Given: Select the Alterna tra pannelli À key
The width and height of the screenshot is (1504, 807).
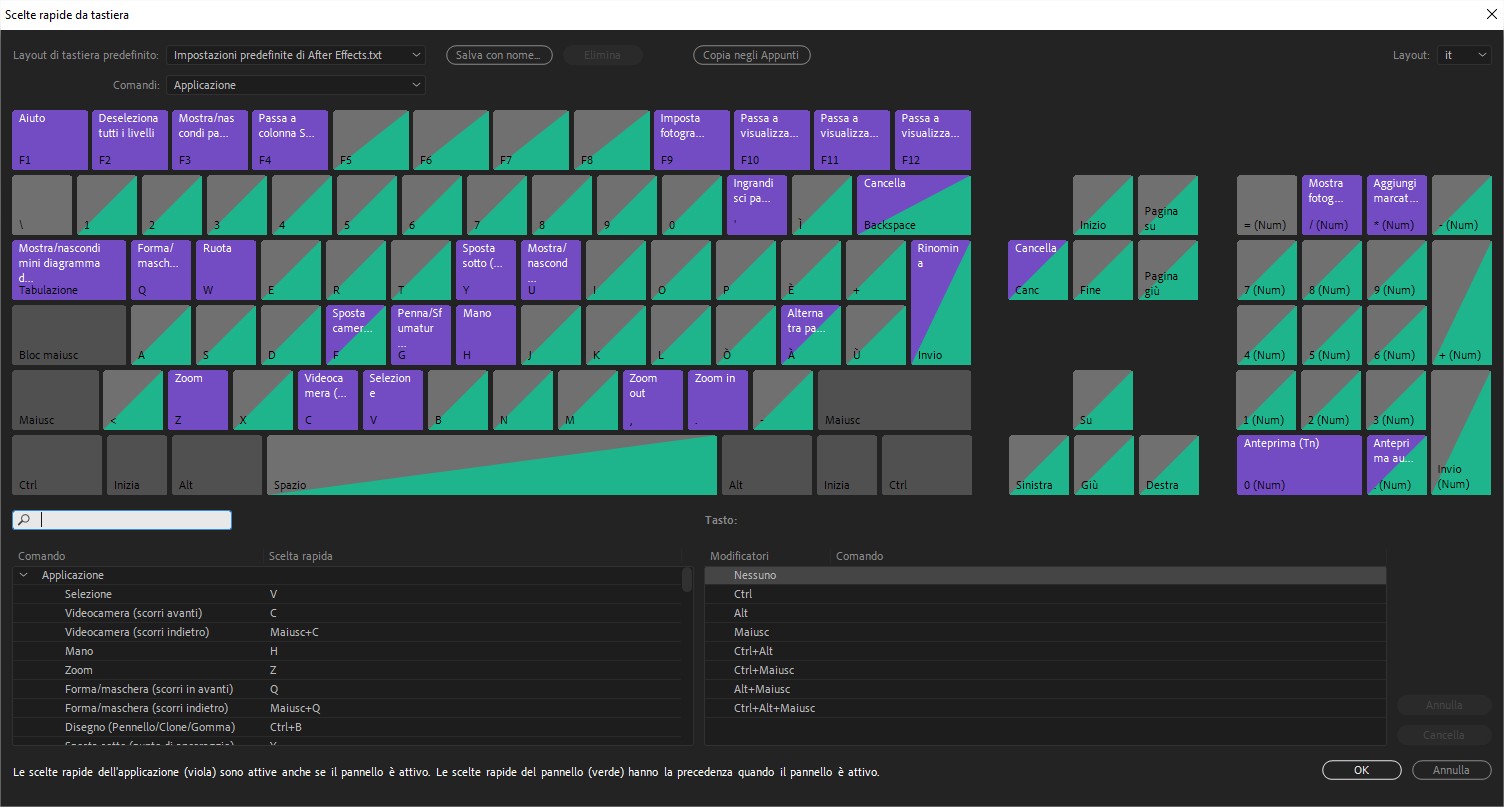Looking at the screenshot, I should (x=811, y=335).
